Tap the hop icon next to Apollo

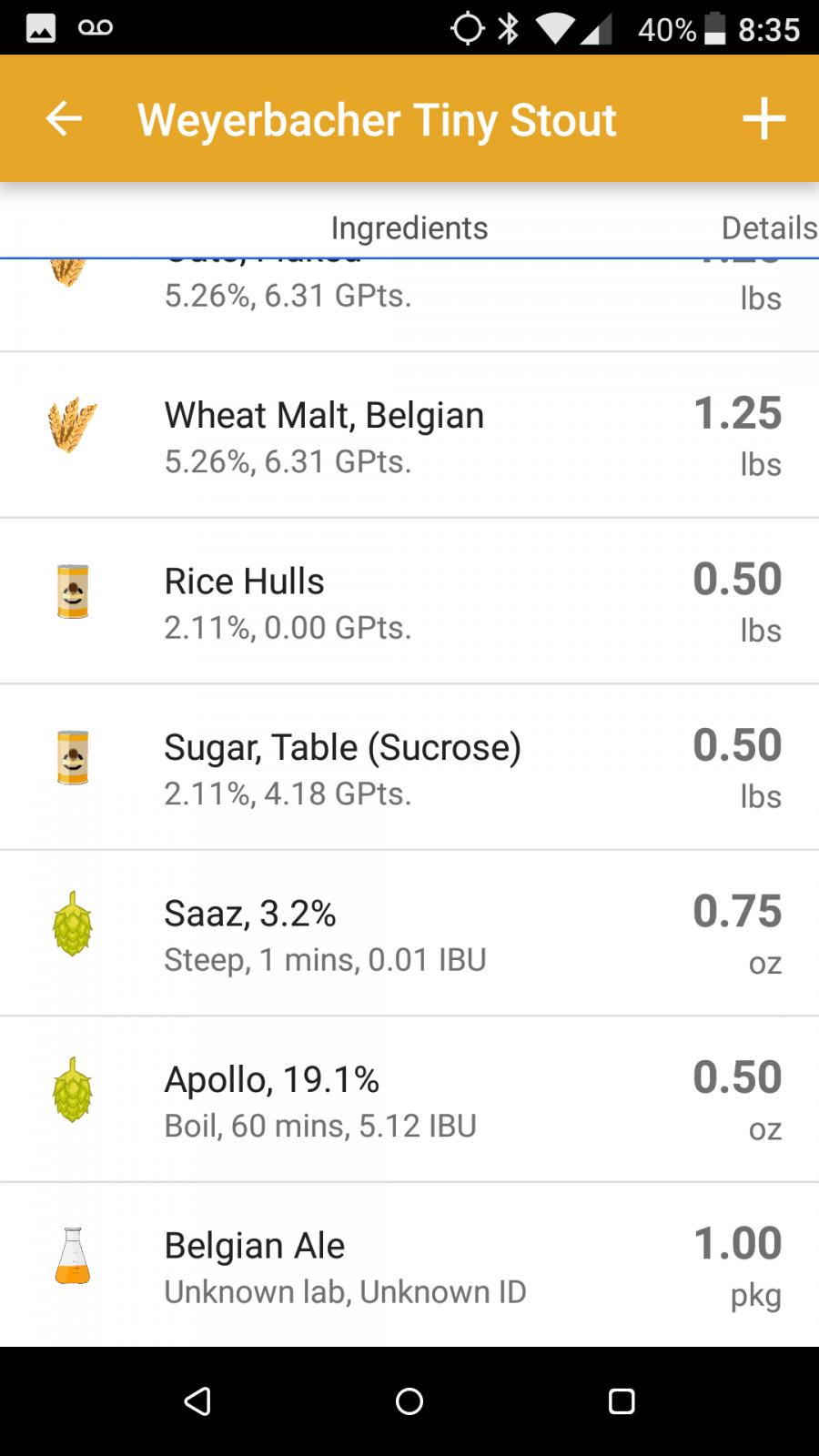[x=73, y=1089]
